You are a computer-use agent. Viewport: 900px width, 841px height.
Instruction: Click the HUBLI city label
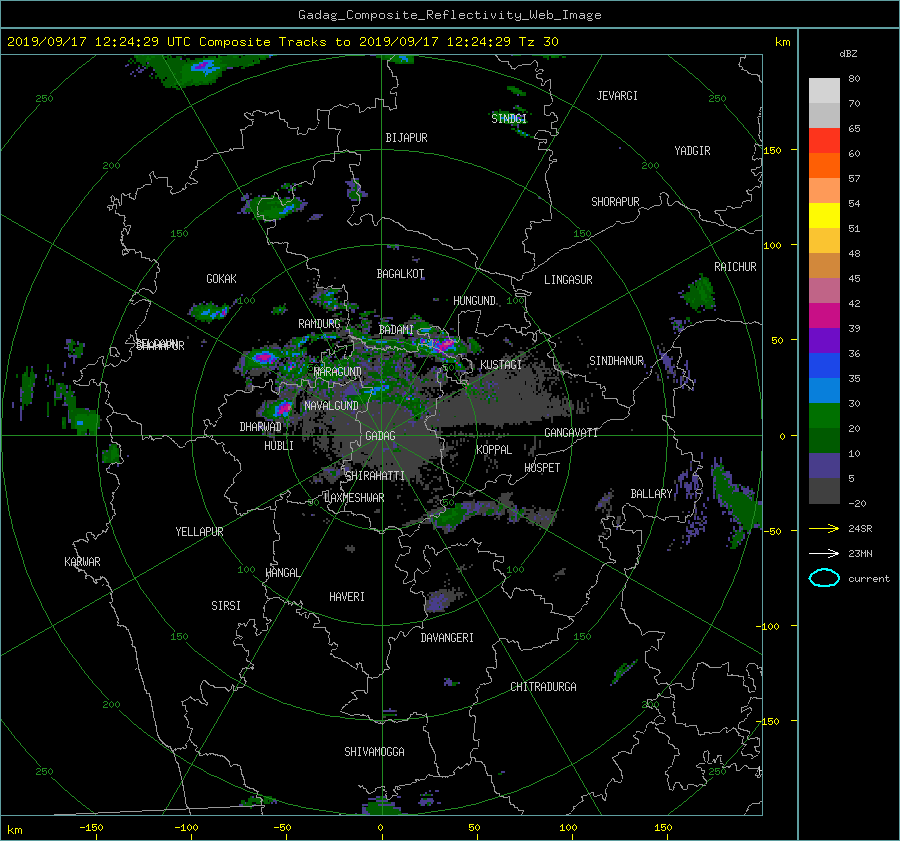279,445
